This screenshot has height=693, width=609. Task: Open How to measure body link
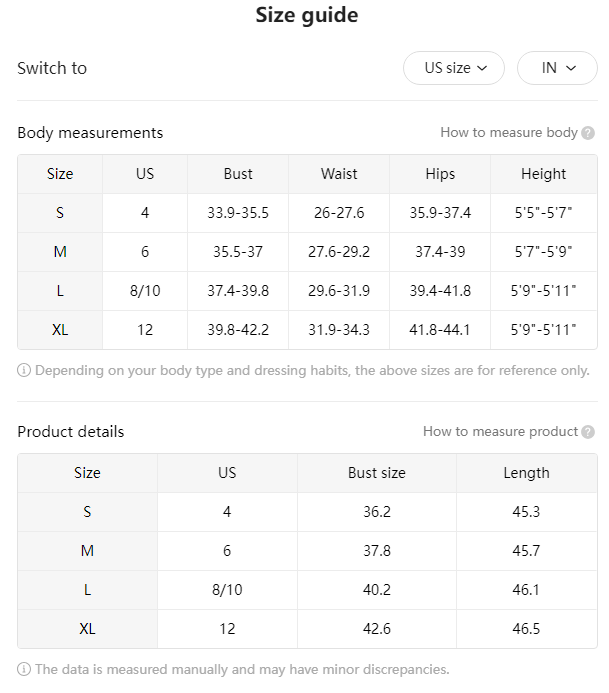click(x=509, y=133)
